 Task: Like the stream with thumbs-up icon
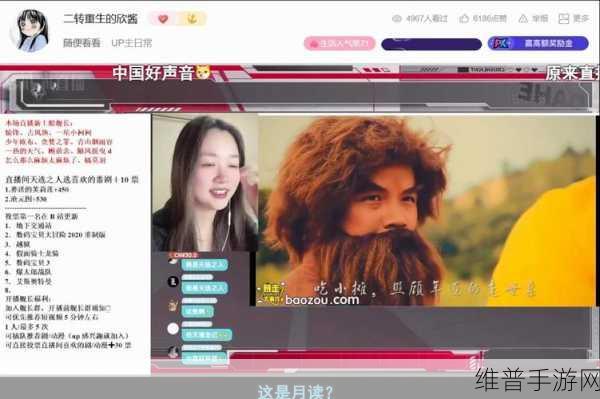464,18
